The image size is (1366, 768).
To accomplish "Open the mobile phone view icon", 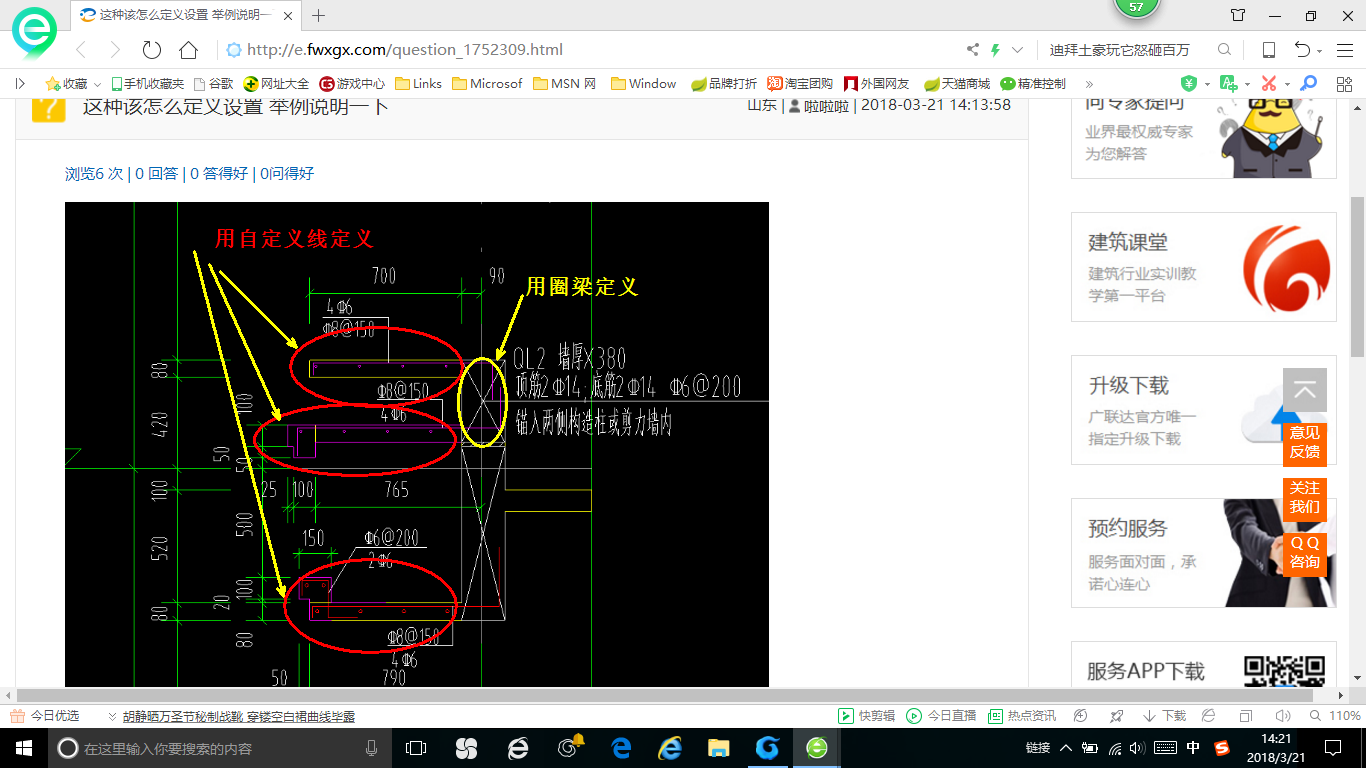I will click(x=1269, y=50).
